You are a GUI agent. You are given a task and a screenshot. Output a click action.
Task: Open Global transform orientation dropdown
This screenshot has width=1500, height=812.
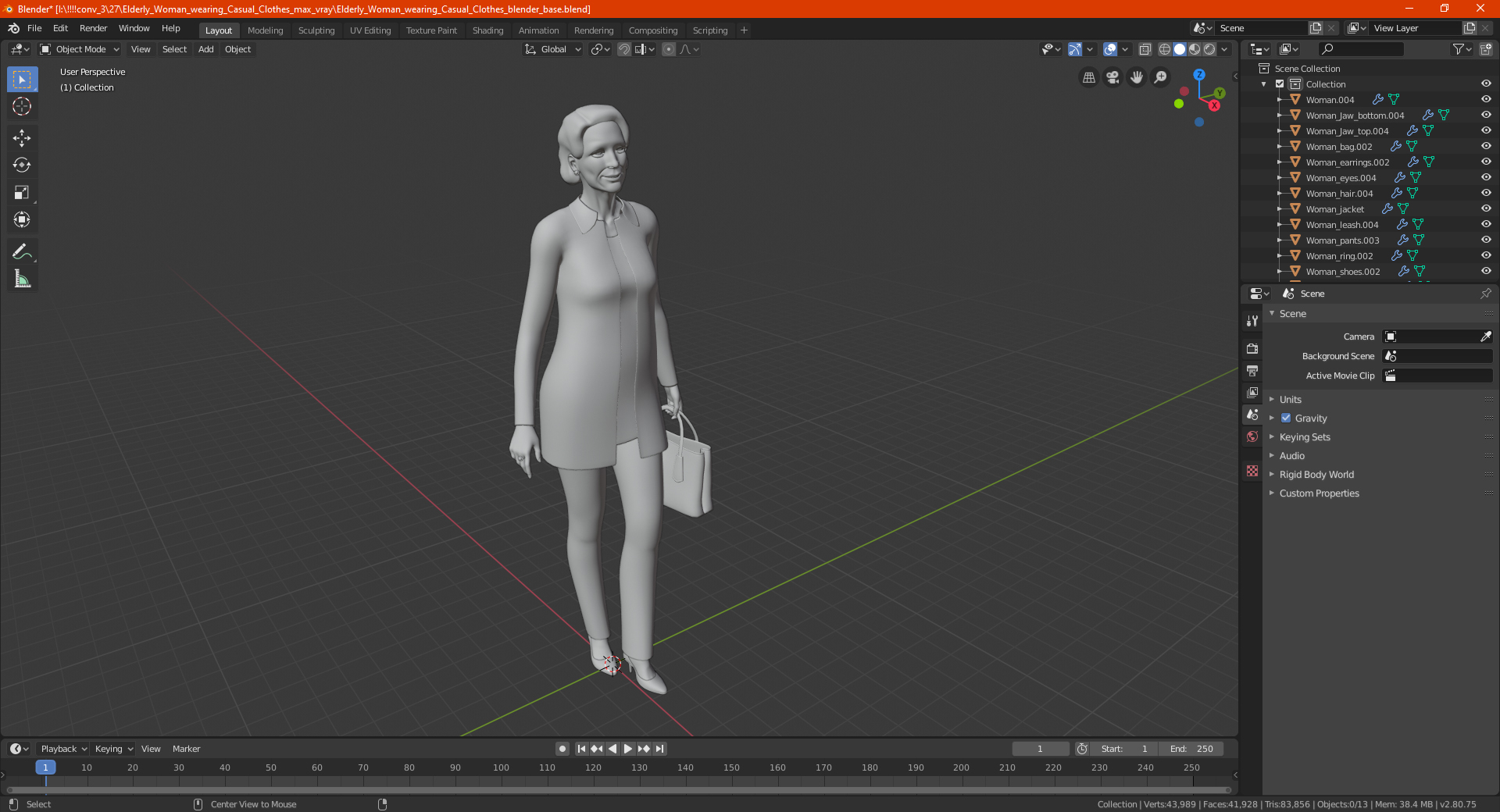(553, 49)
